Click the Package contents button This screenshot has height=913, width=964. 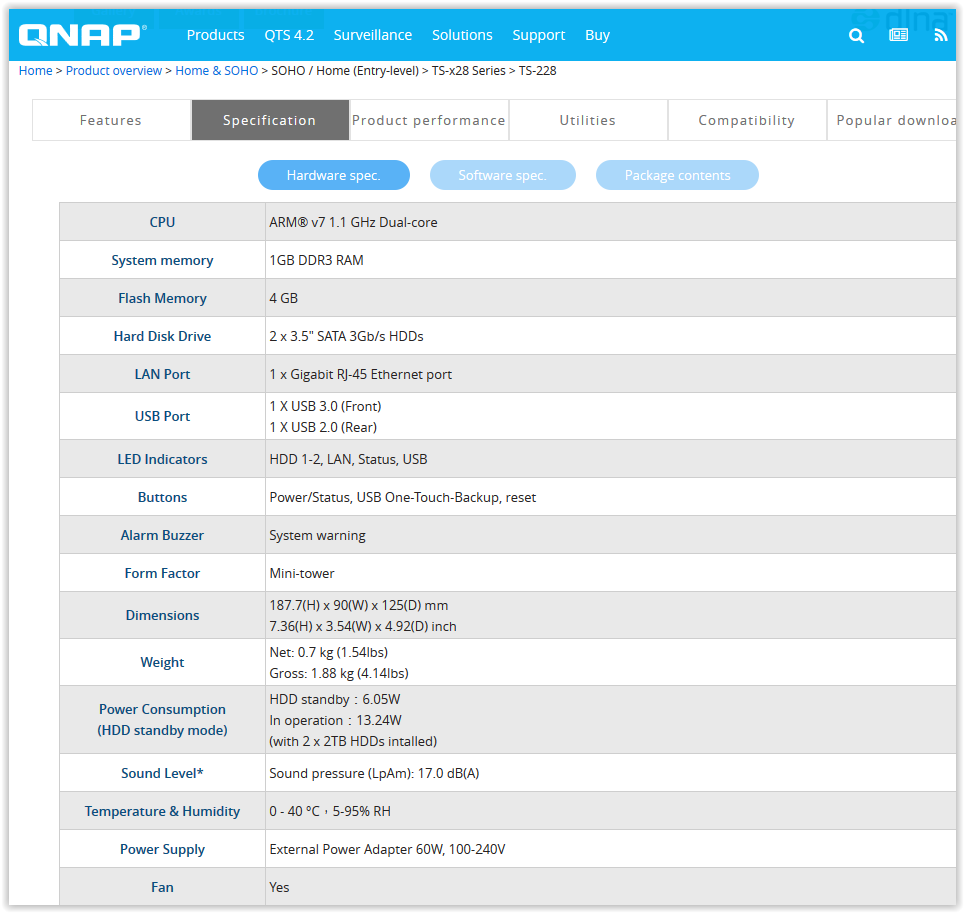coord(677,175)
